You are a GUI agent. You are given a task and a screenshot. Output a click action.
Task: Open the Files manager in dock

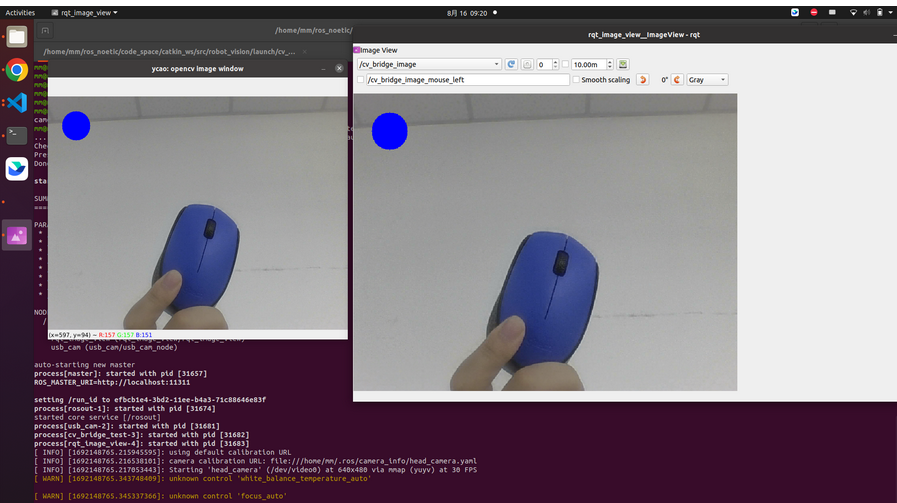pos(17,37)
